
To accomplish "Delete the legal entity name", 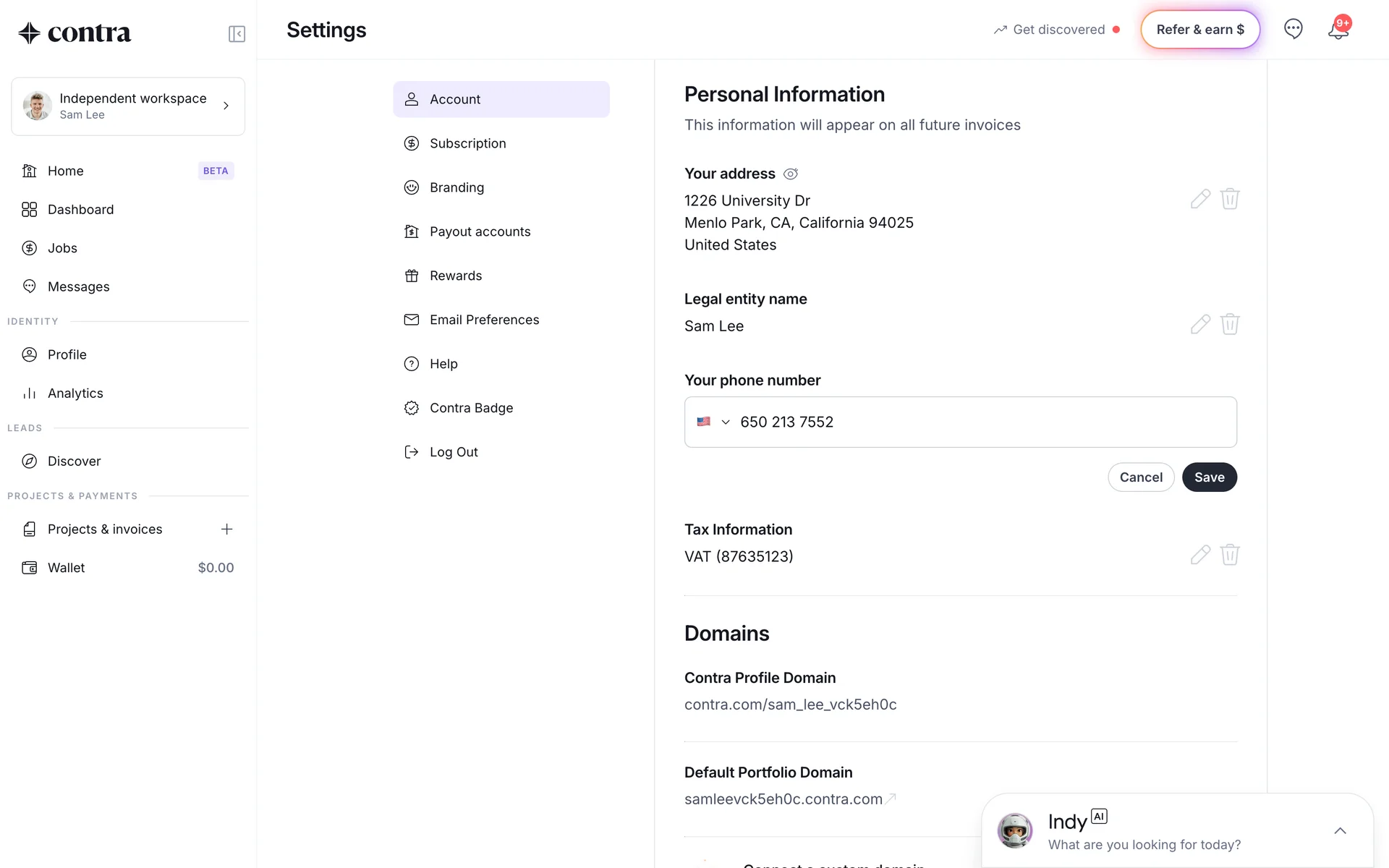I will [x=1230, y=324].
